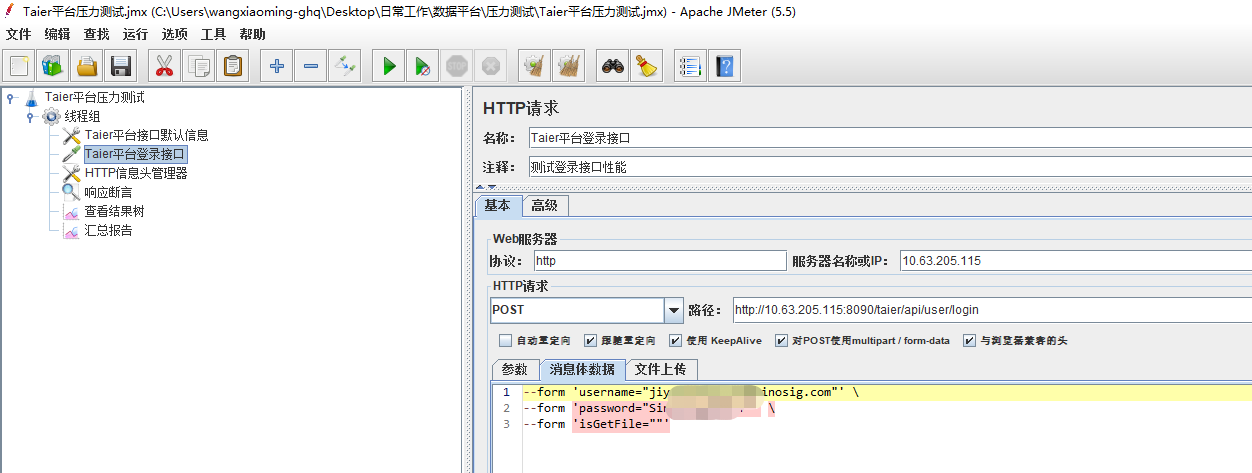Click the Copy toolbar icon
The width and height of the screenshot is (1252, 473).
coord(199,67)
